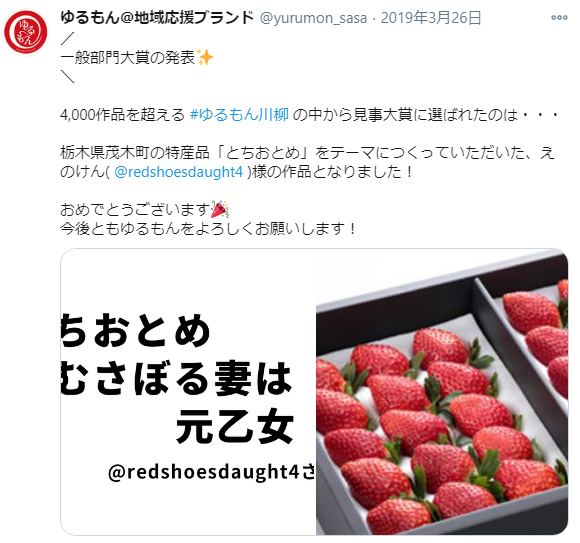Click the 元乙女 text in the image
Viewport: 580px width, 543px height.
[x=235, y=428]
